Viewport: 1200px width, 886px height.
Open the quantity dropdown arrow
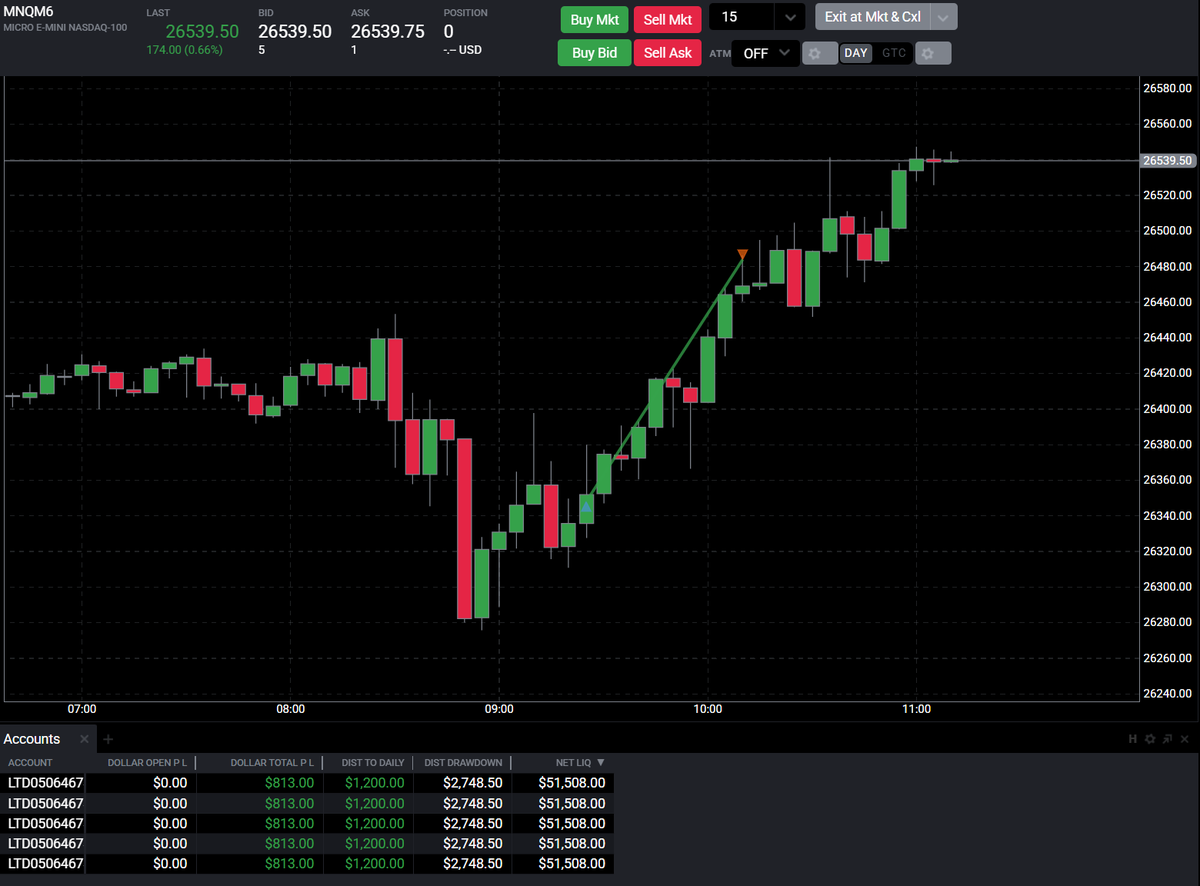pos(789,18)
